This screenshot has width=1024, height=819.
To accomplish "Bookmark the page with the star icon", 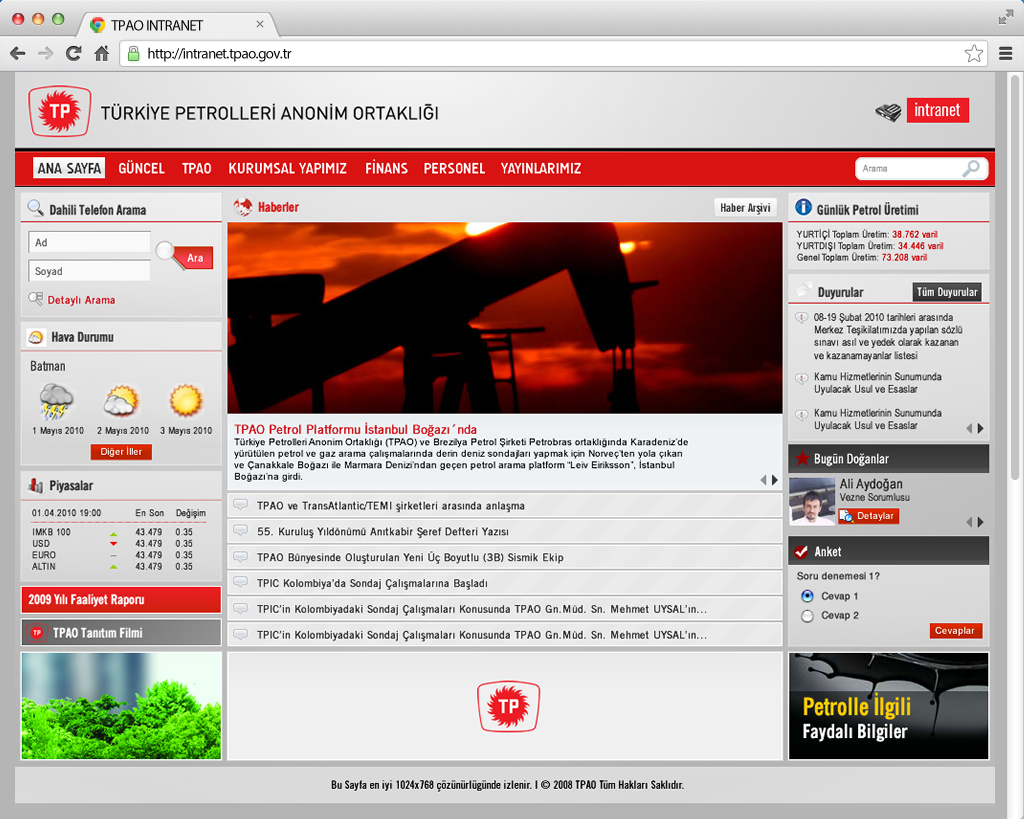I will tap(974, 54).
